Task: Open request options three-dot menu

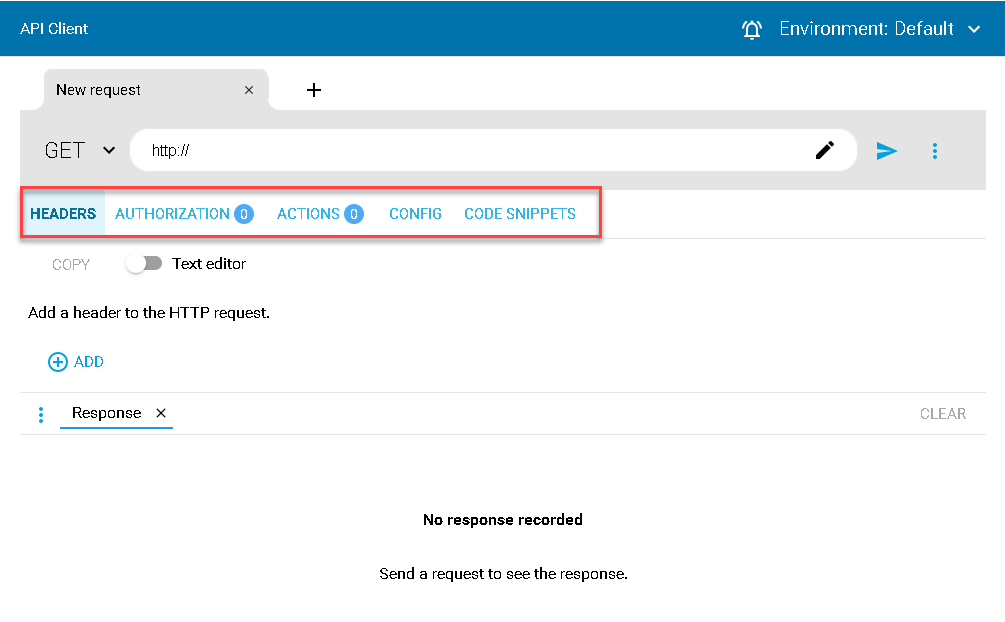Action: tap(934, 151)
